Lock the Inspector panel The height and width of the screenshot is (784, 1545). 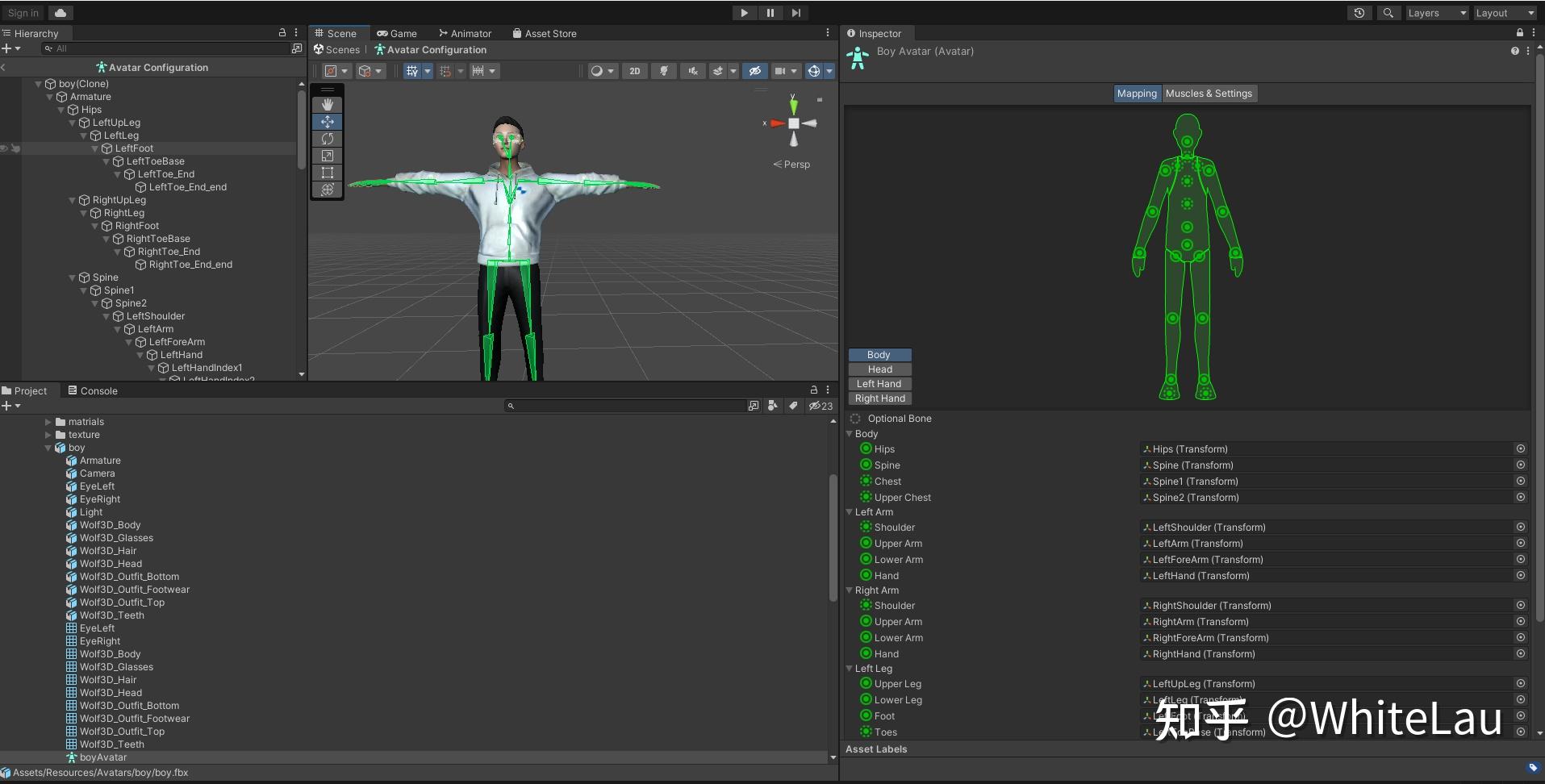pos(1520,33)
